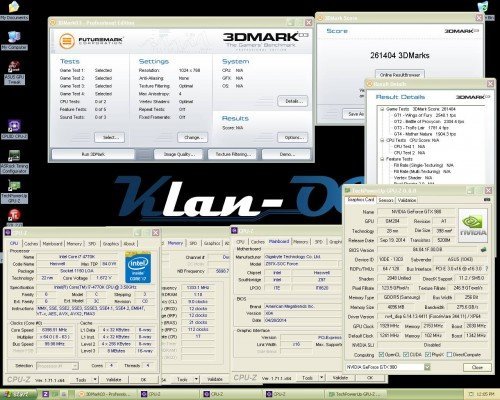Image resolution: width=500 pixels, height=400 pixels.
Task: Click the BIOS save chip icon in GPU-Z
Action: [x=484, y=249]
